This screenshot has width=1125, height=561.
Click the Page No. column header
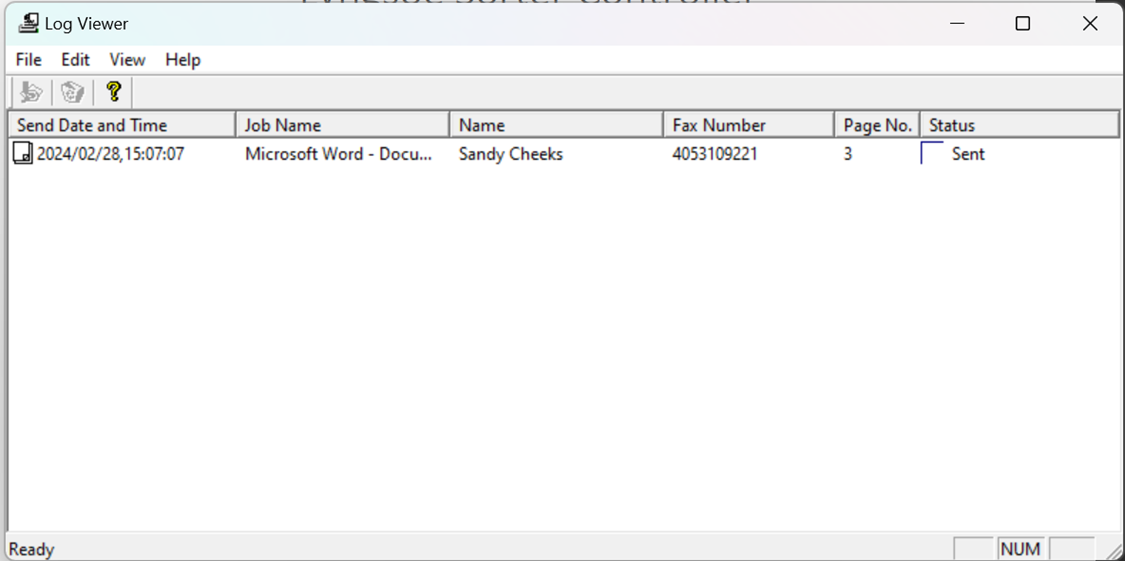(877, 125)
